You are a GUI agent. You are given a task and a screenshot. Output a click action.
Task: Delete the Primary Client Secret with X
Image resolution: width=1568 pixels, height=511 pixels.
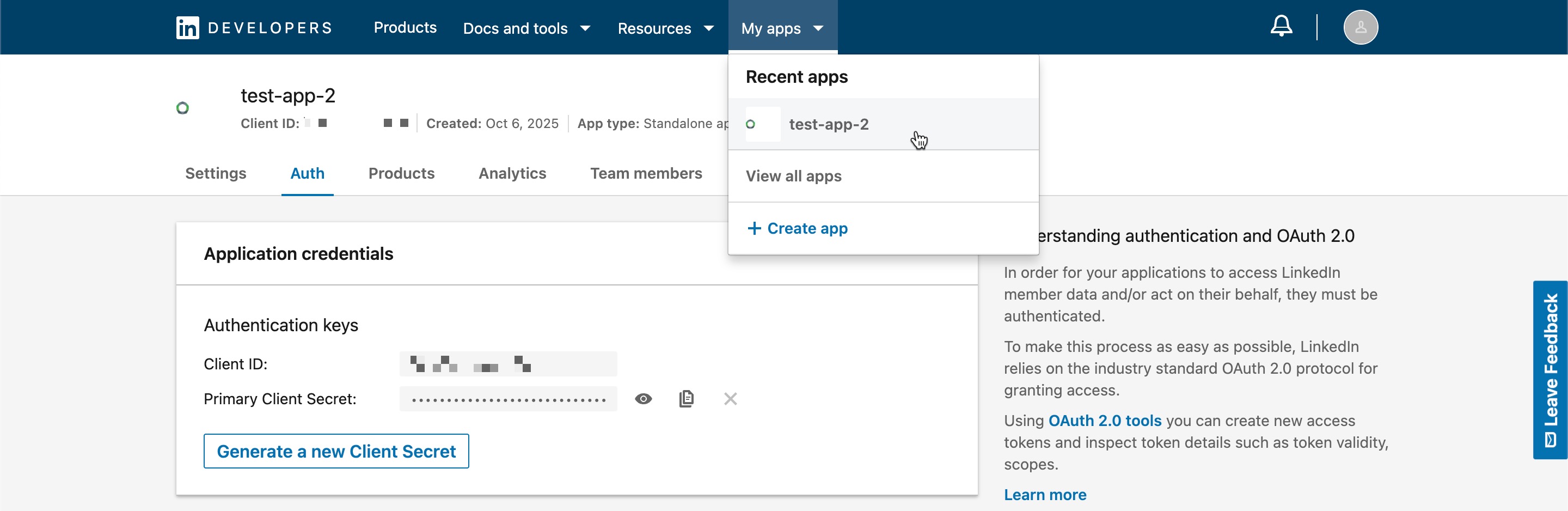point(730,399)
